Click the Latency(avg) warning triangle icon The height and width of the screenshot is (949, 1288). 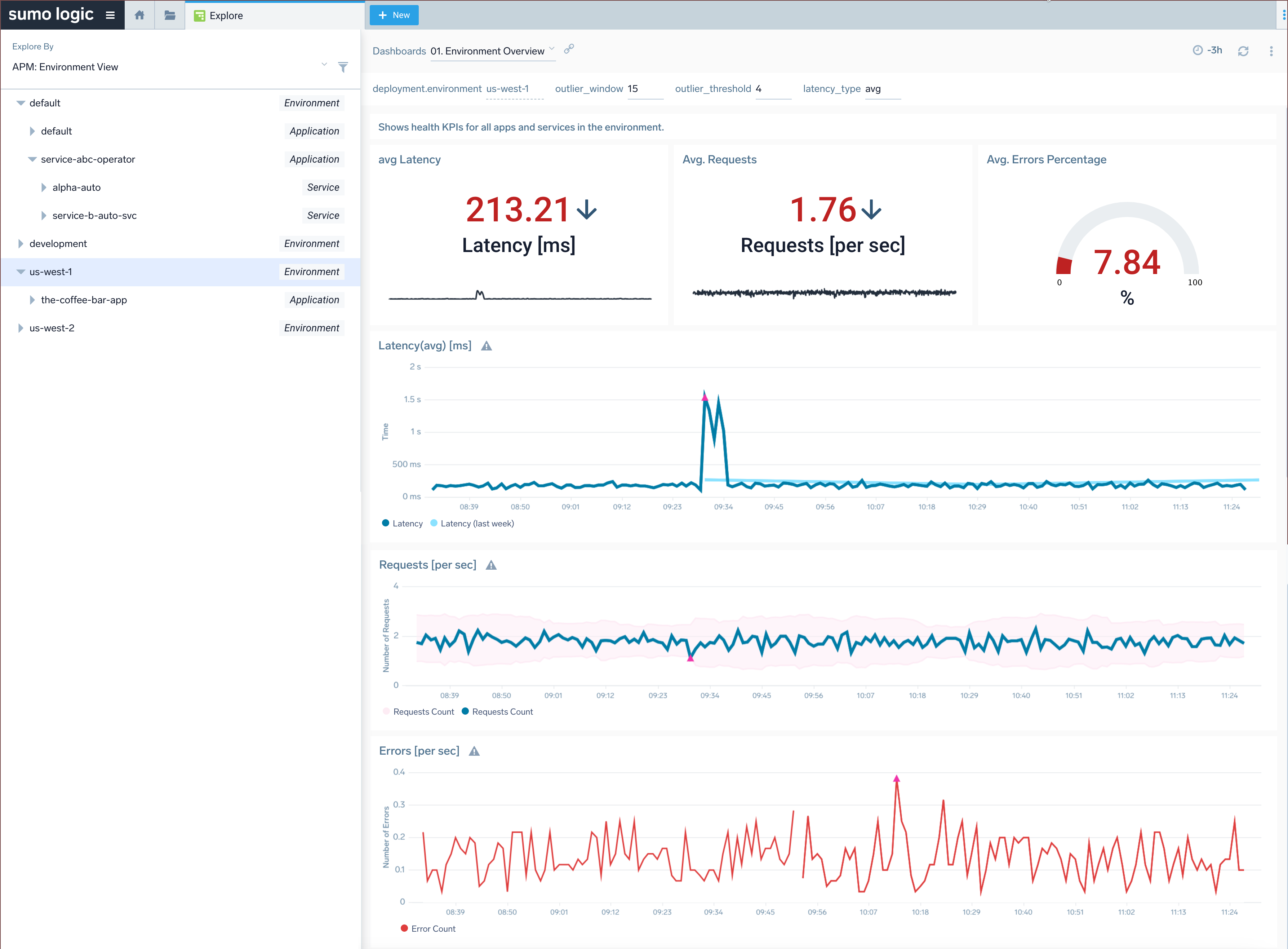[487, 346]
